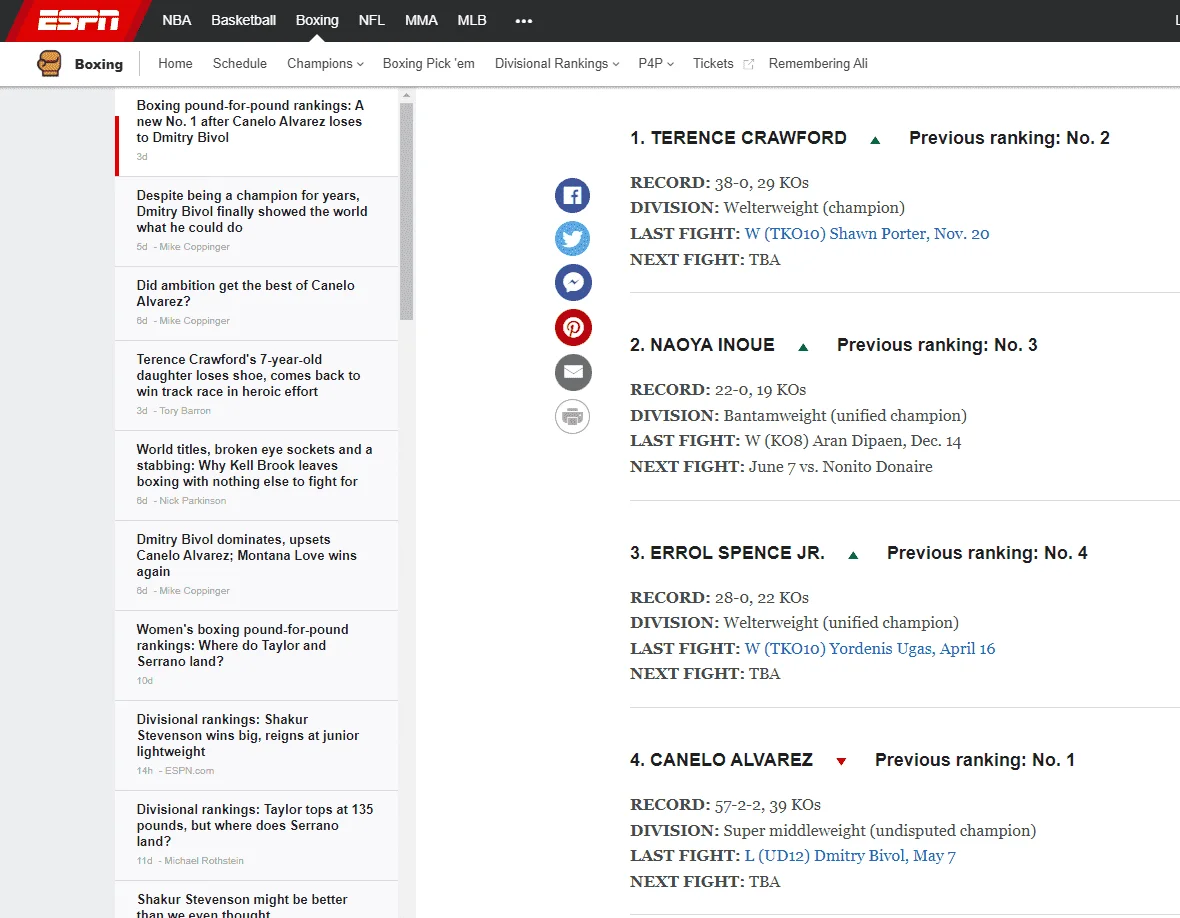Open Shakur Stevenson divisional rankings article
Viewport: 1180px width, 918px height.
coord(248,735)
